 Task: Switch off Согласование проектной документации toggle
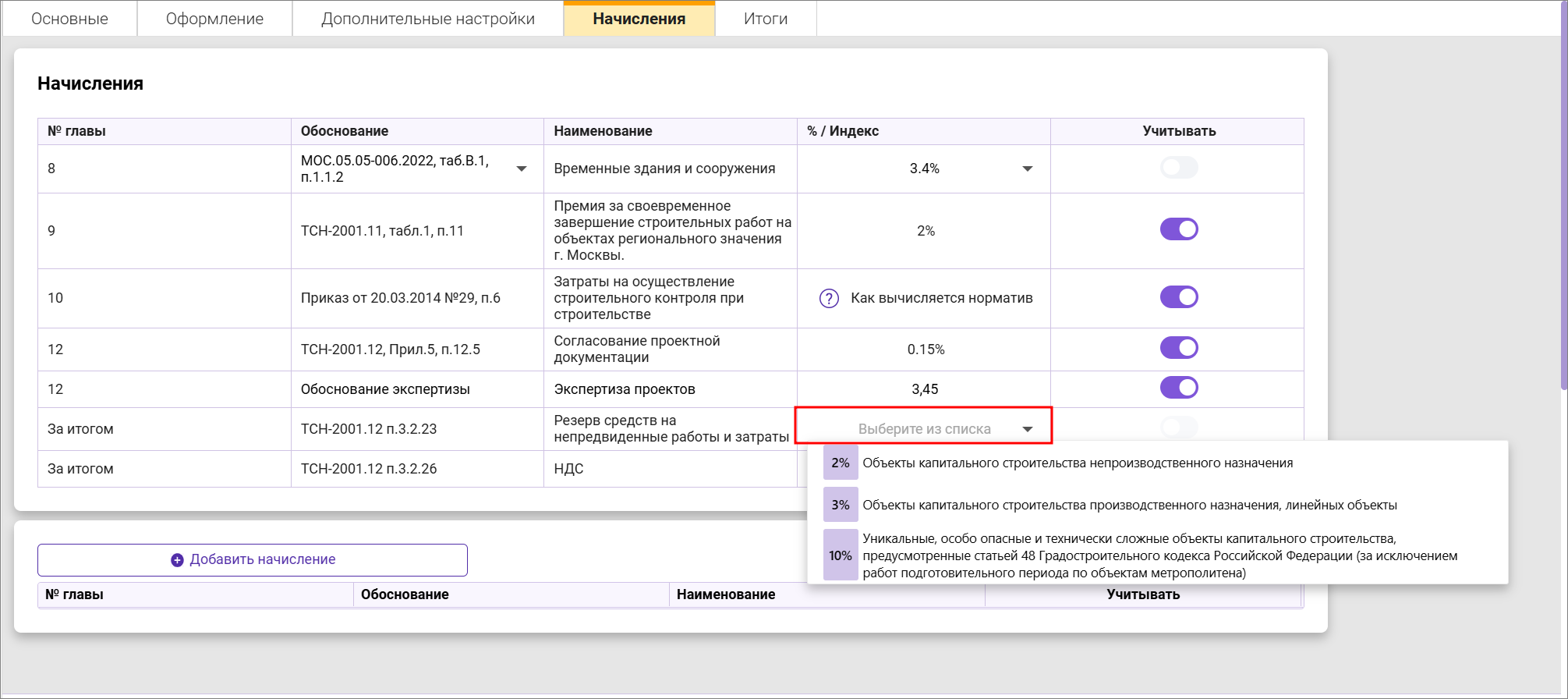point(1178,348)
